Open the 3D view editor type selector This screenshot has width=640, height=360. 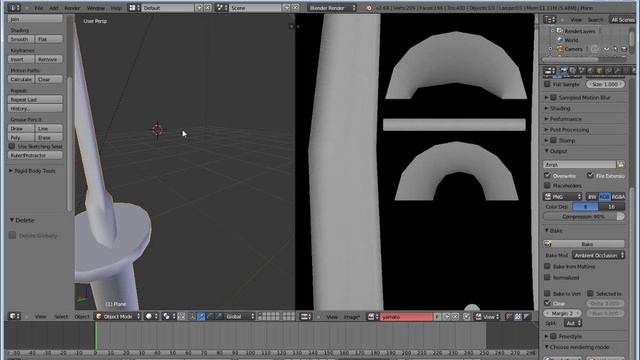(15, 316)
